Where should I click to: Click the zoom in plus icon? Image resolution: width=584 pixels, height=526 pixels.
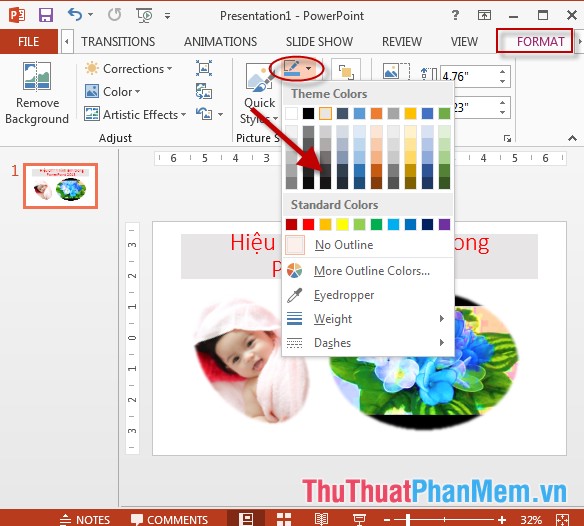pyautogui.click(x=502, y=520)
